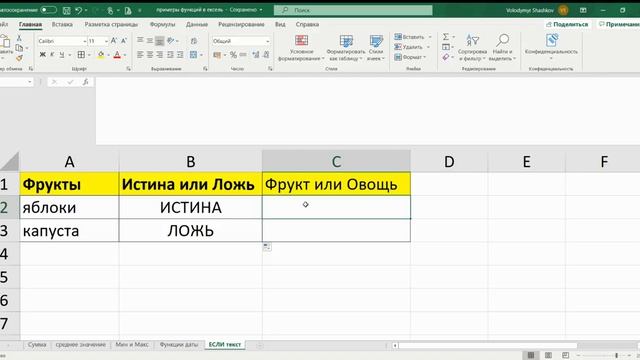This screenshot has width=640, height=360.
Task: Click the Auto Fill Options icon below C3
Action: pyautogui.click(x=267, y=247)
